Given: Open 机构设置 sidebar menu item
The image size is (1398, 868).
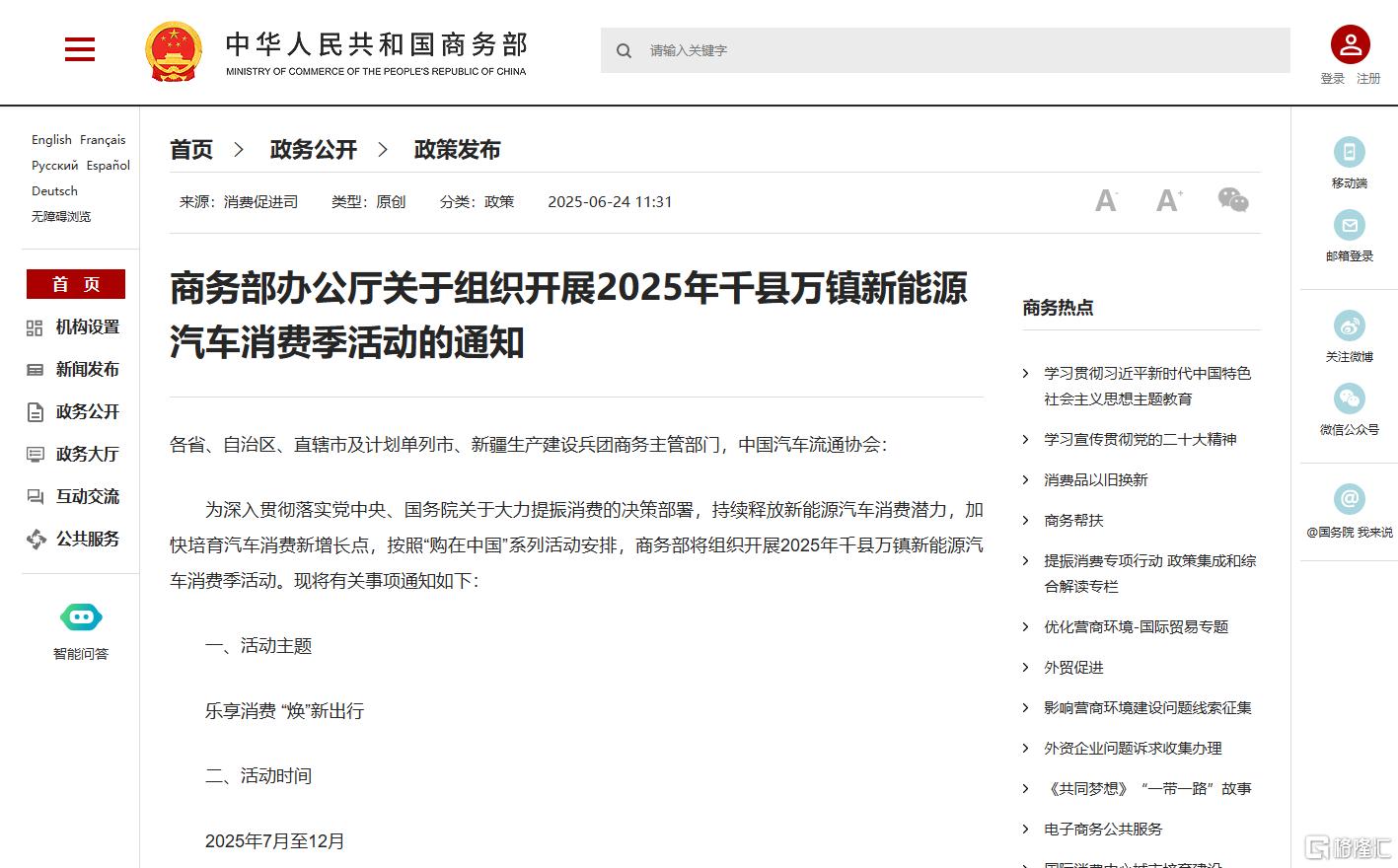Looking at the screenshot, I should tap(88, 327).
